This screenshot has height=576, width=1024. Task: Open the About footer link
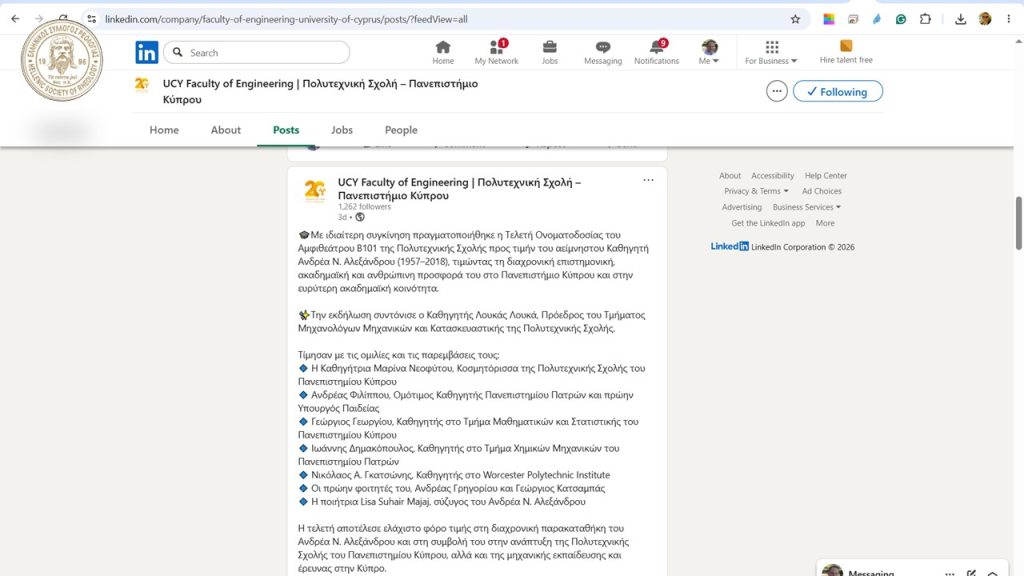(729, 176)
